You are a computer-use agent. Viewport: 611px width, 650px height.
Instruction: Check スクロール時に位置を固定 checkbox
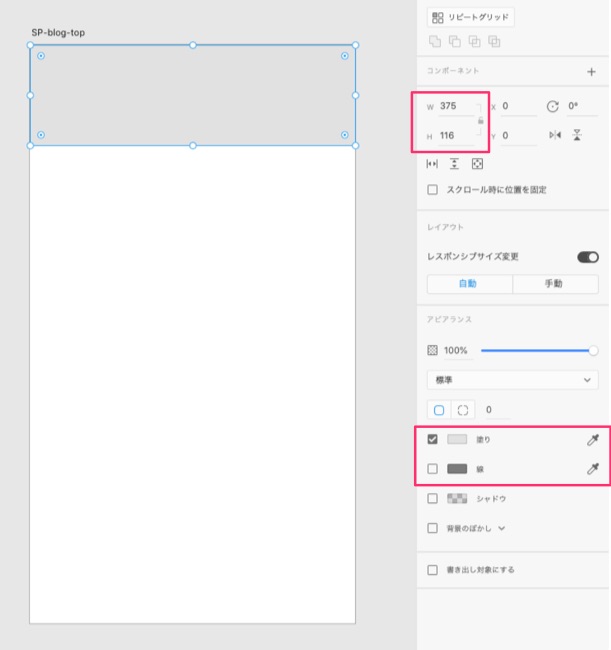click(433, 189)
